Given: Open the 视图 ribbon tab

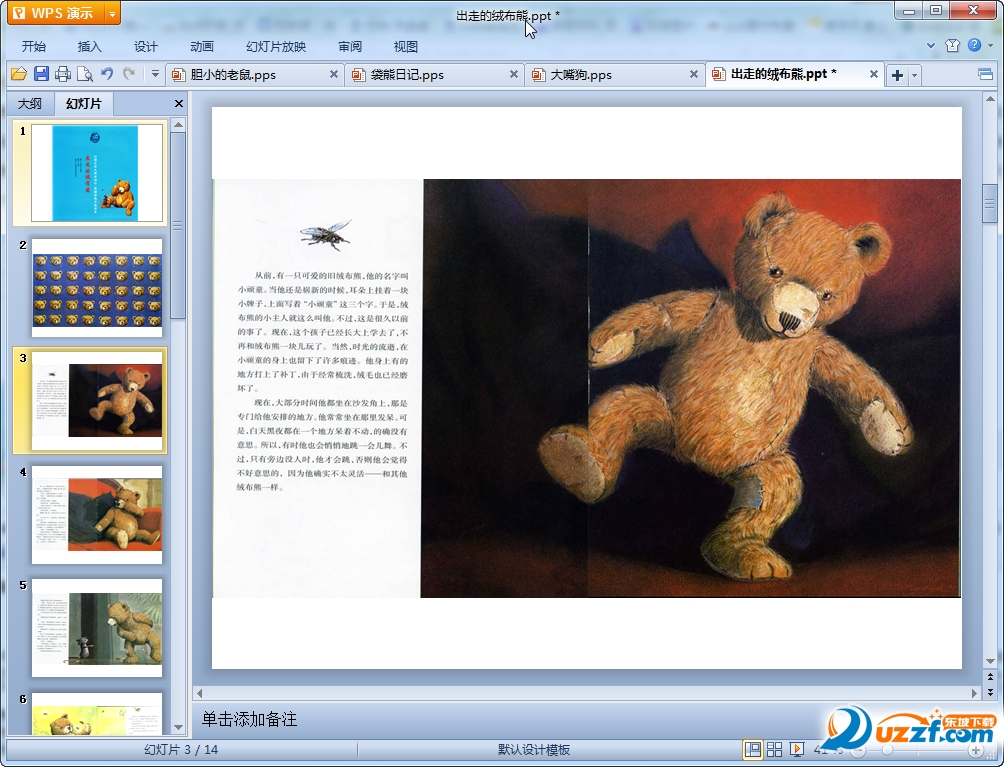Looking at the screenshot, I should (405, 46).
